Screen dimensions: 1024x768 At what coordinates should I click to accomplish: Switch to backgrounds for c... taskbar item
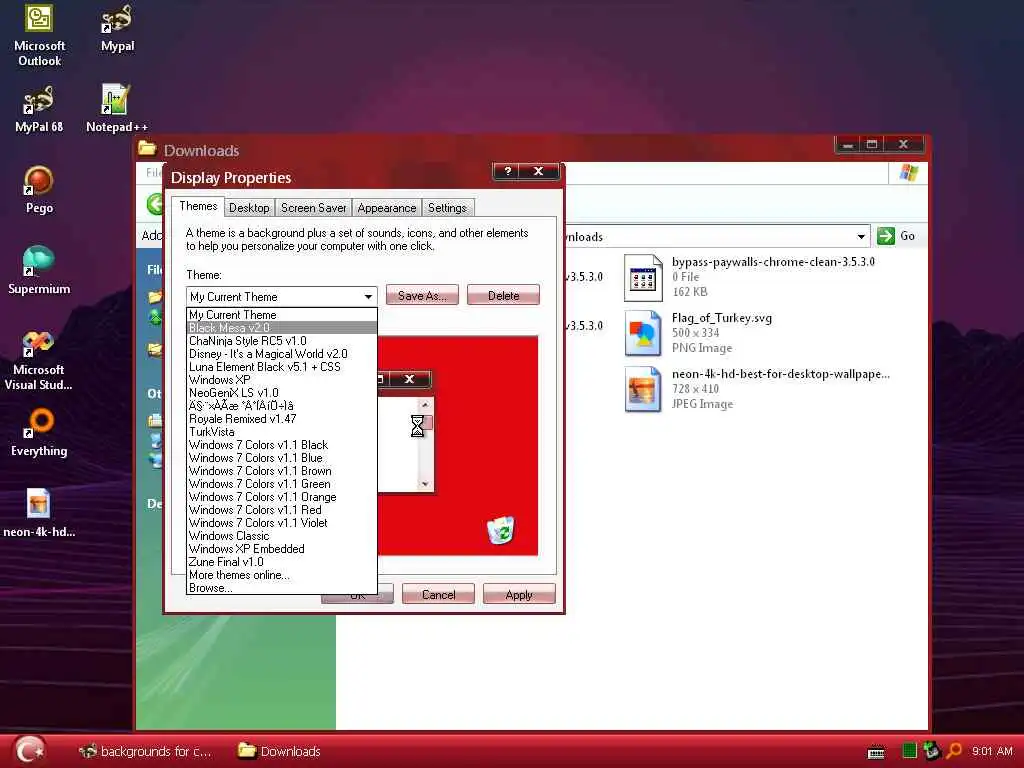click(x=145, y=751)
